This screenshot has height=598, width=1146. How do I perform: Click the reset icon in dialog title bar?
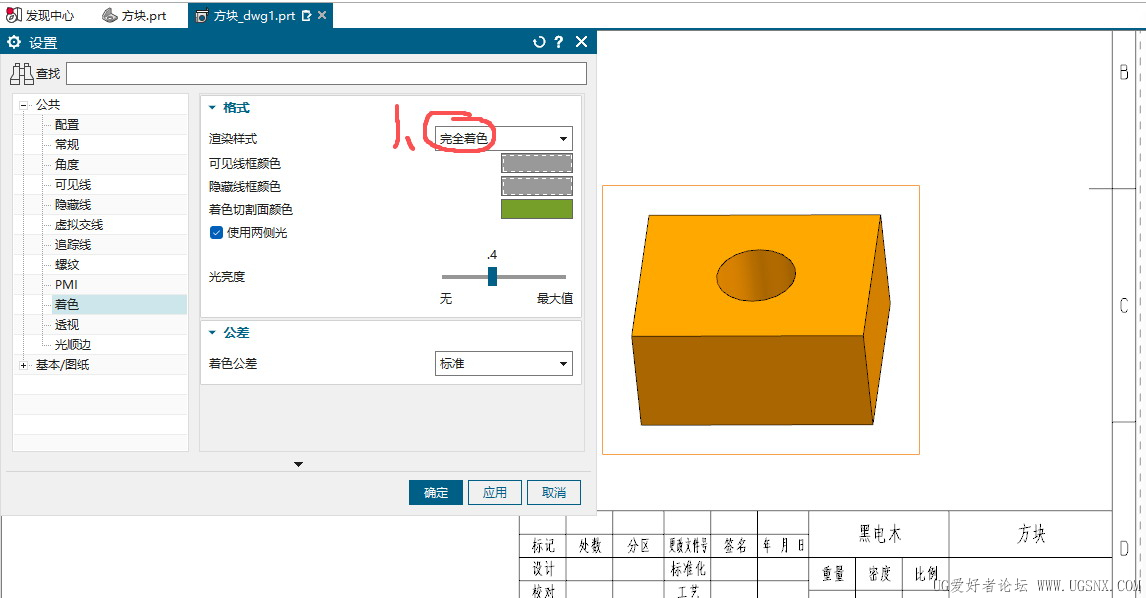pyautogui.click(x=540, y=42)
